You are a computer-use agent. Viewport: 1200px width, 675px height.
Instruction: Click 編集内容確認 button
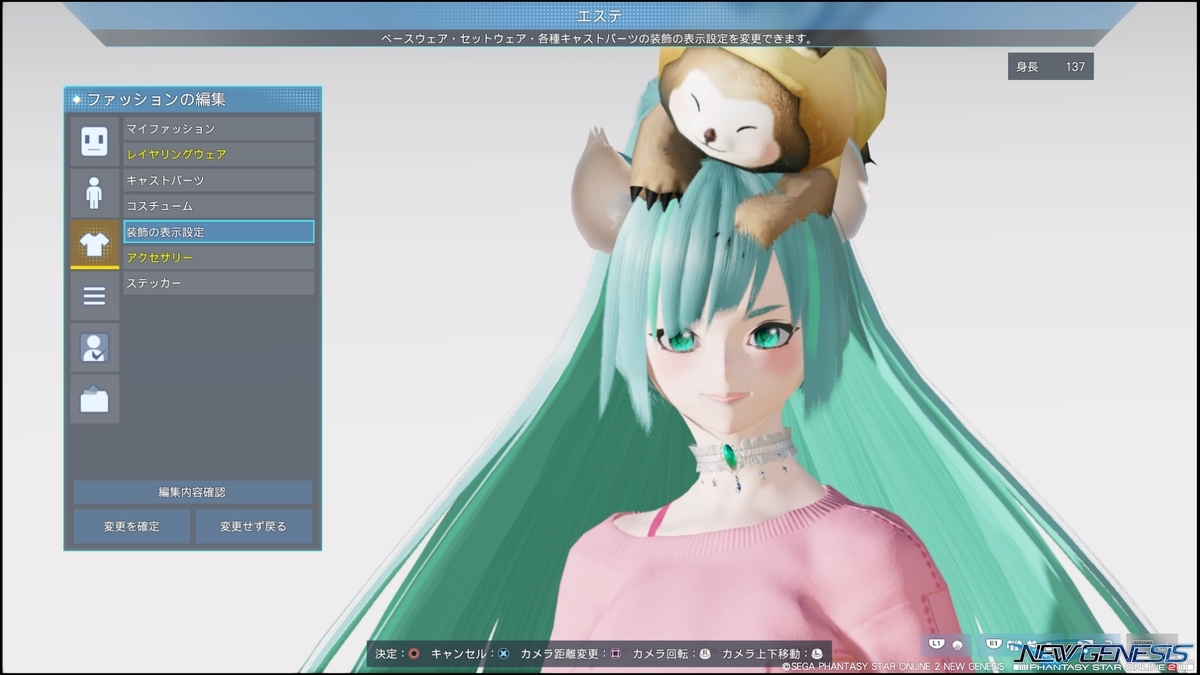[192, 492]
